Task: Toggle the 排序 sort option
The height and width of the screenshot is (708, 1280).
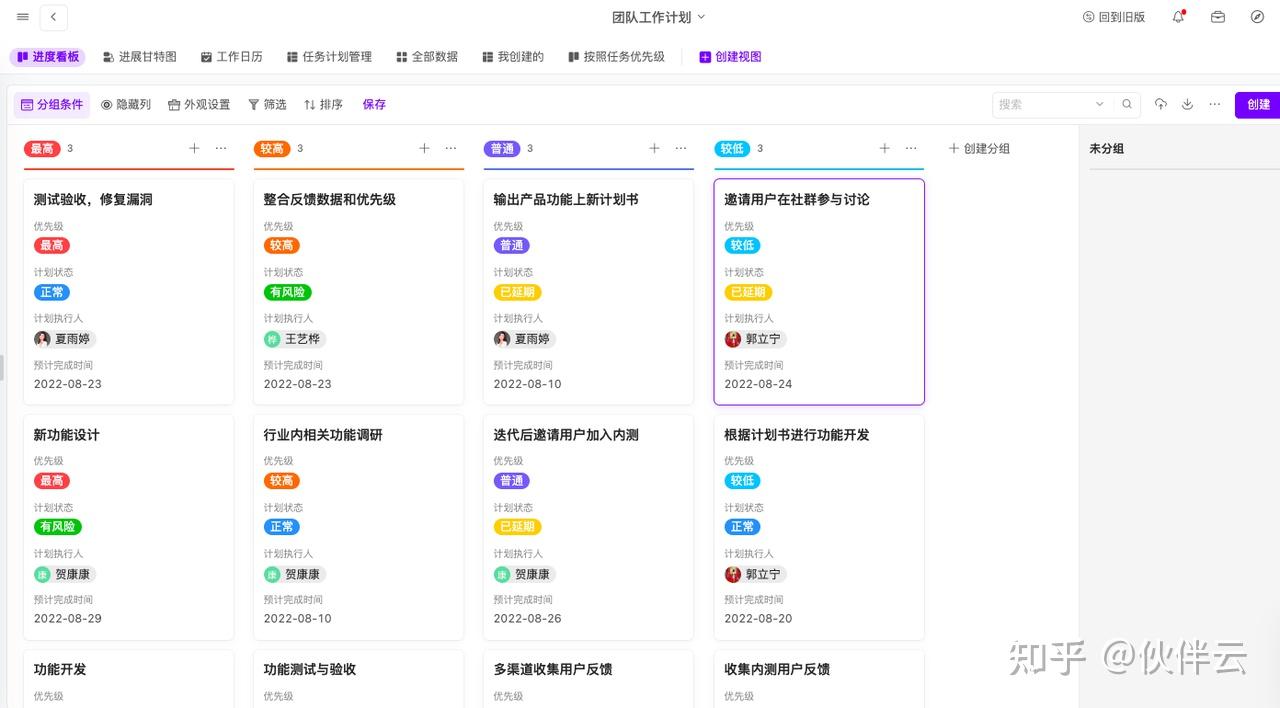Action: (323, 104)
